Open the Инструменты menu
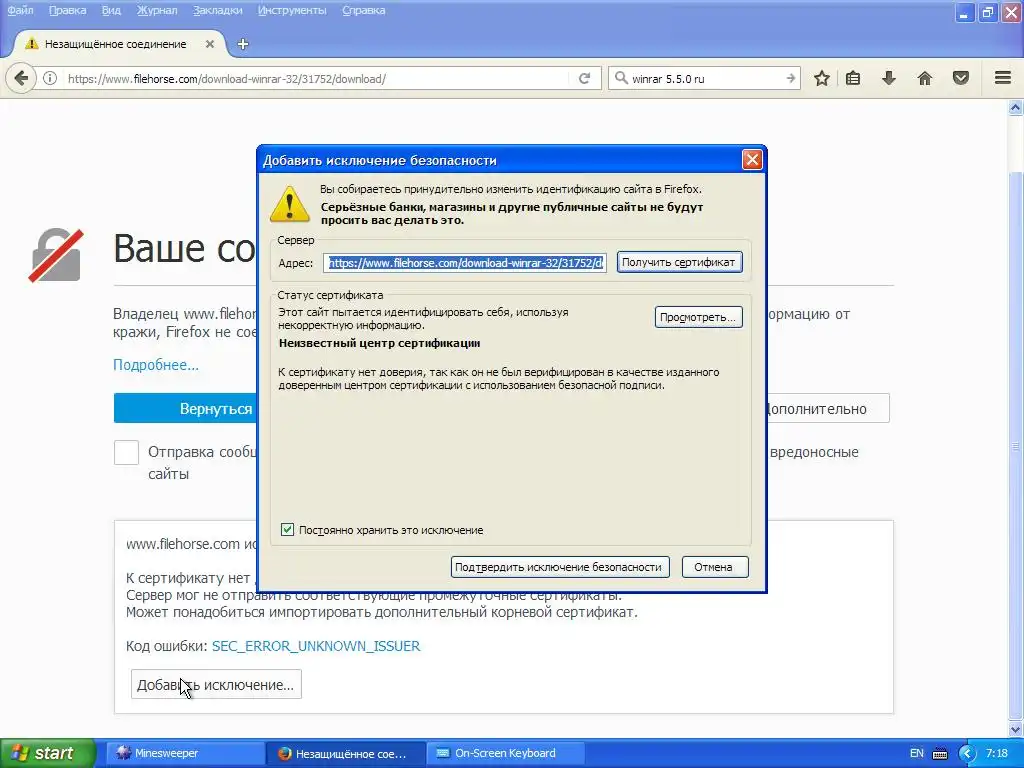 tap(292, 10)
